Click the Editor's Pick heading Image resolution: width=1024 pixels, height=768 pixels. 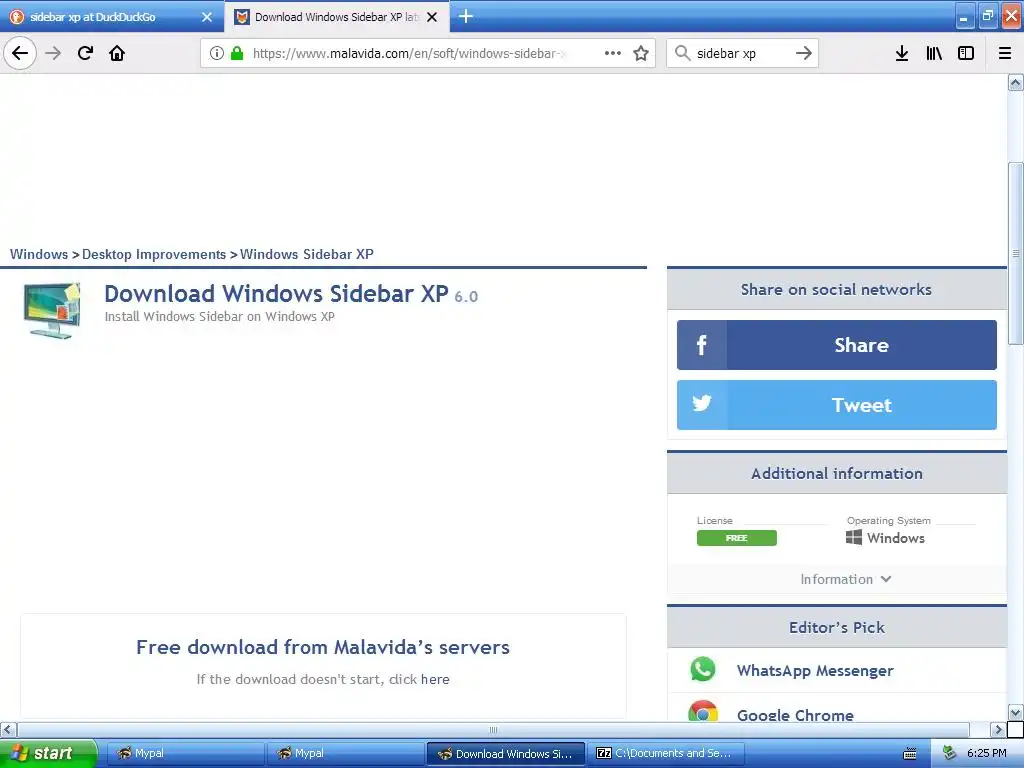tap(837, 628)
